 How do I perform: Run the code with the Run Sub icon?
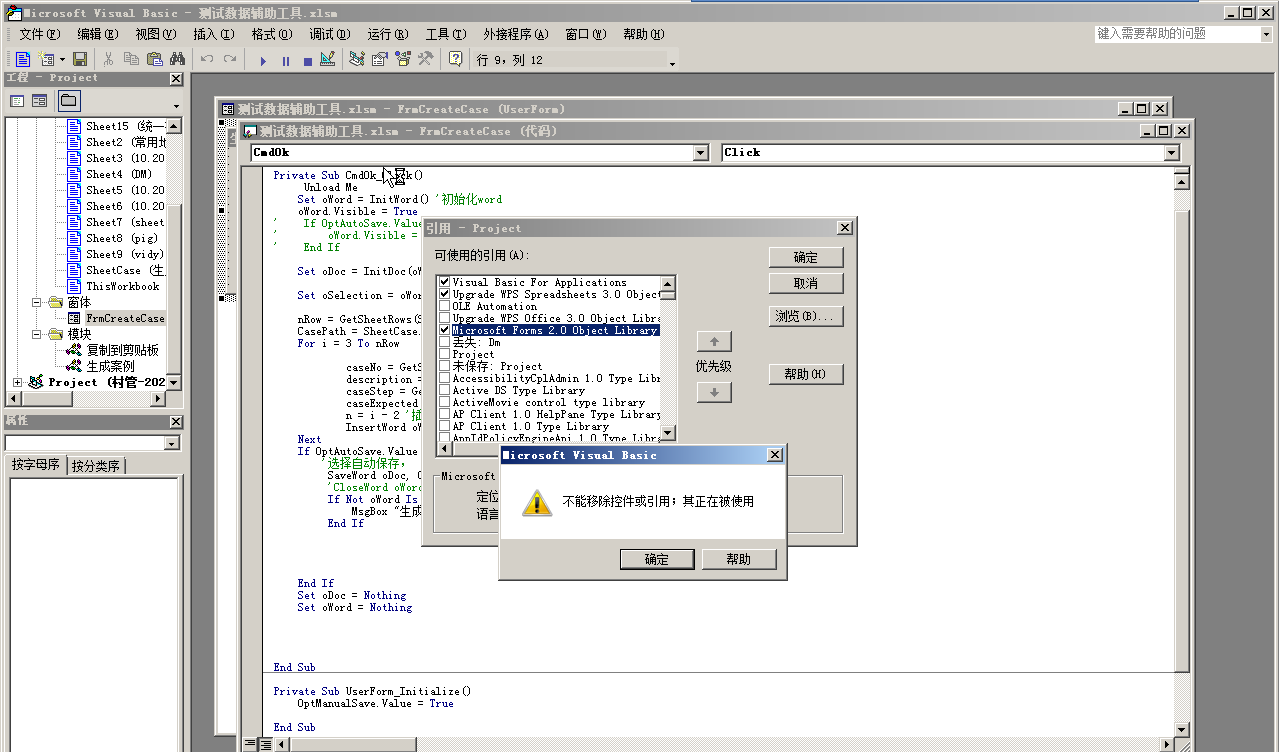(x=263, y=58)
